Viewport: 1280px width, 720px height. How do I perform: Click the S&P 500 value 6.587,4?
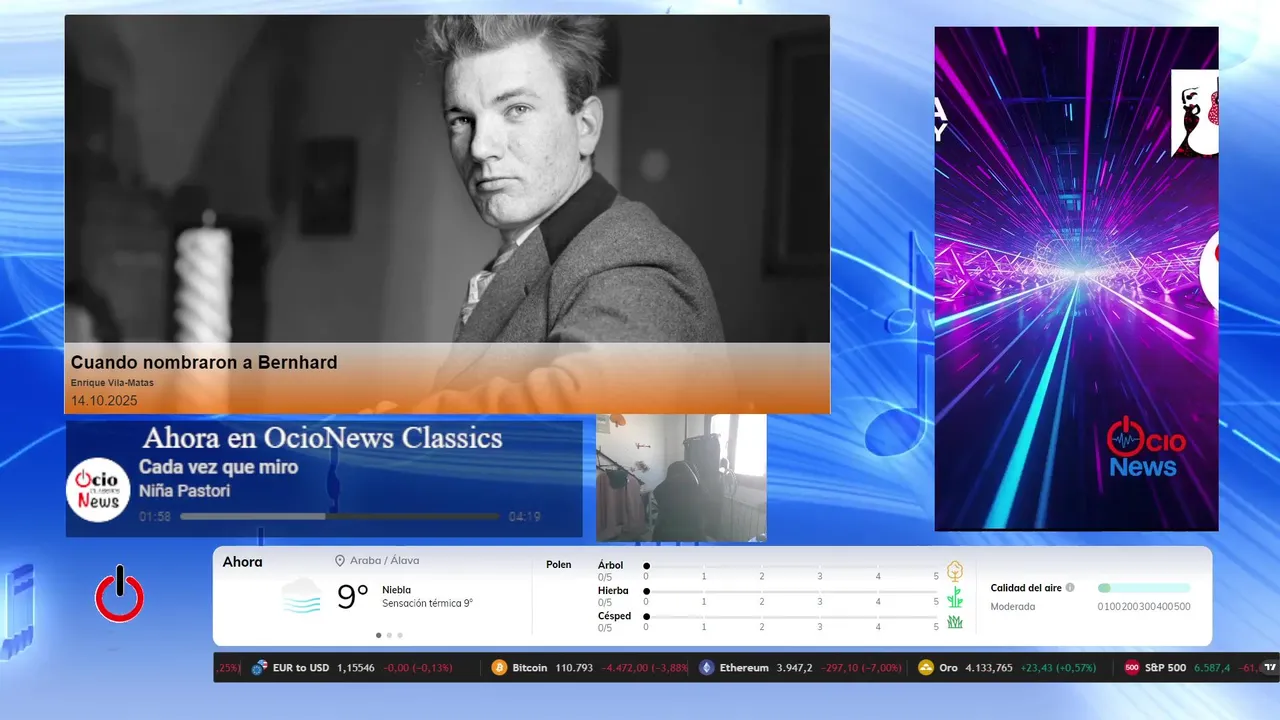pyautogui.click(x=1212, y=668)
